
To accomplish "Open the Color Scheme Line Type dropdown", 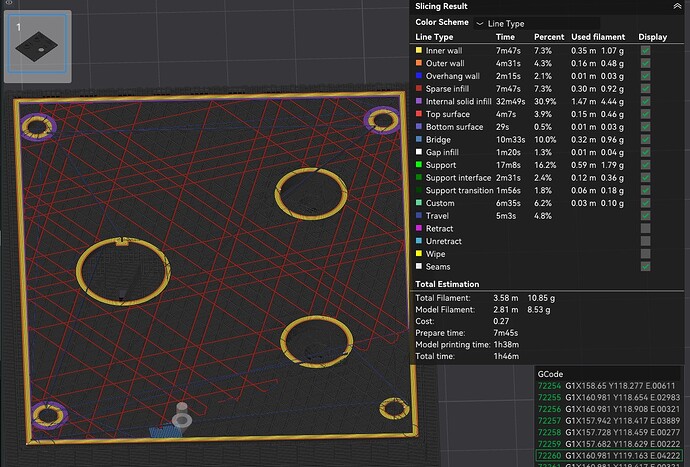I will pos(537,23).
